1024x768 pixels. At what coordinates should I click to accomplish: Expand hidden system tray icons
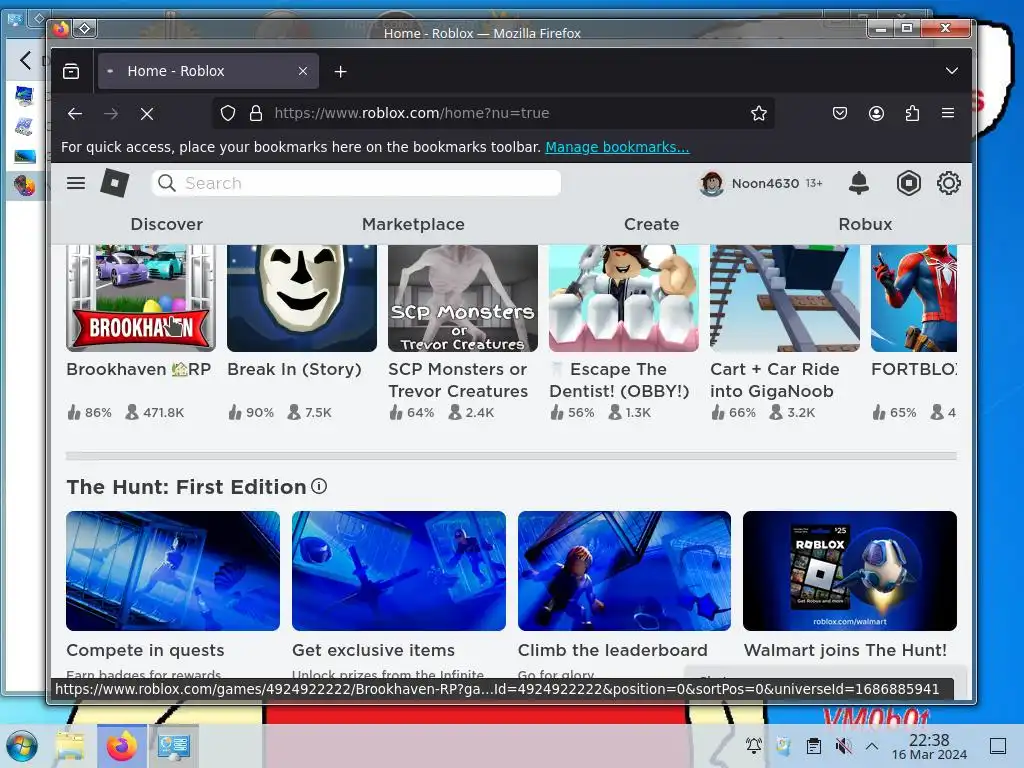872,745
